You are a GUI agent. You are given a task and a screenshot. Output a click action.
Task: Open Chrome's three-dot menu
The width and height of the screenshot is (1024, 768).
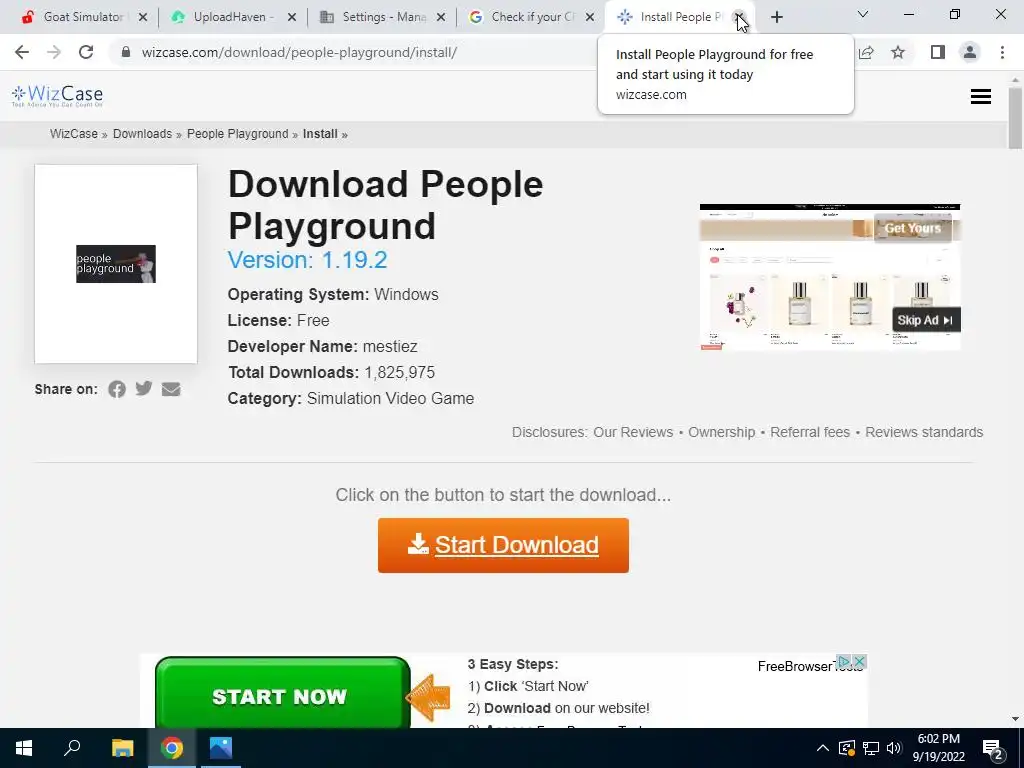(1002, 52)
